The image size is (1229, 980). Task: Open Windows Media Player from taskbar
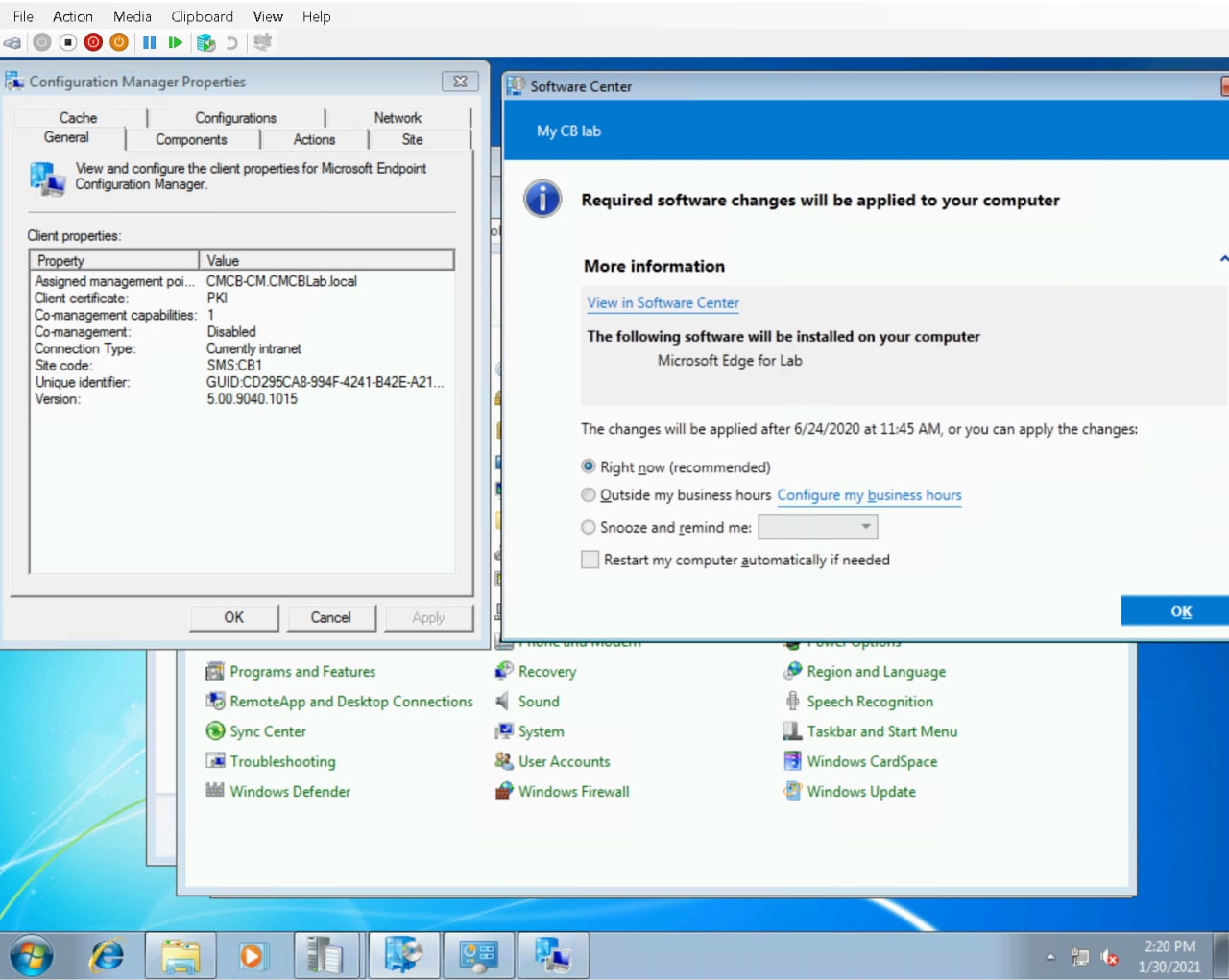pos(253,956)
